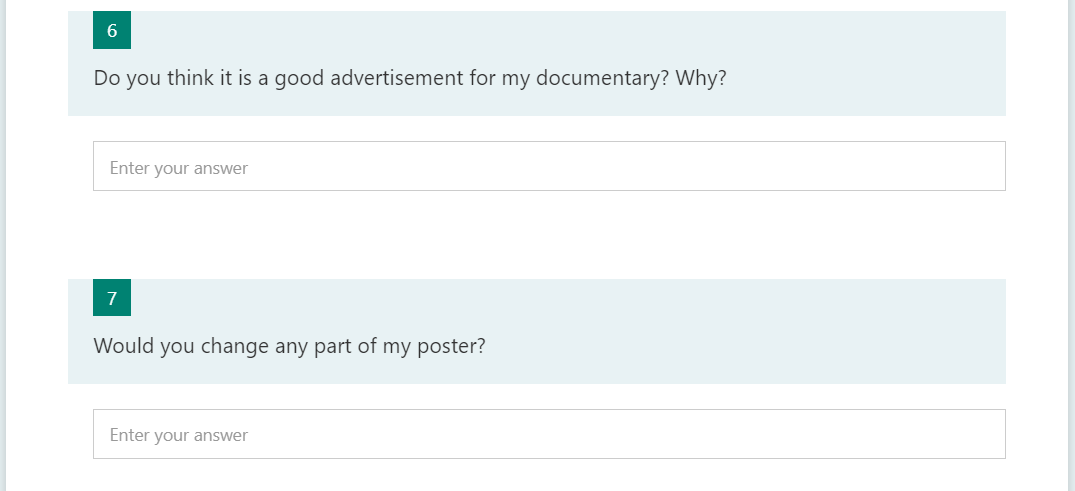
Task: Click the green number 7 badge
Action: click(112, 298)
